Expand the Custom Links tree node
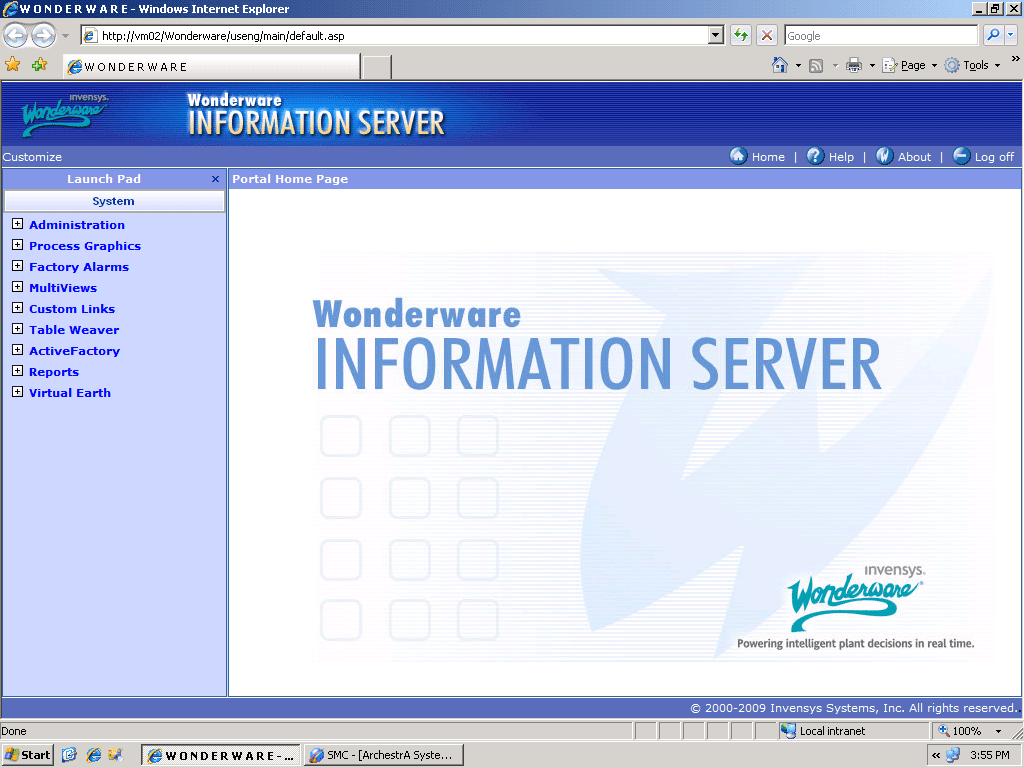Screen dimensions: 1024x768 [x=18, y=308]
